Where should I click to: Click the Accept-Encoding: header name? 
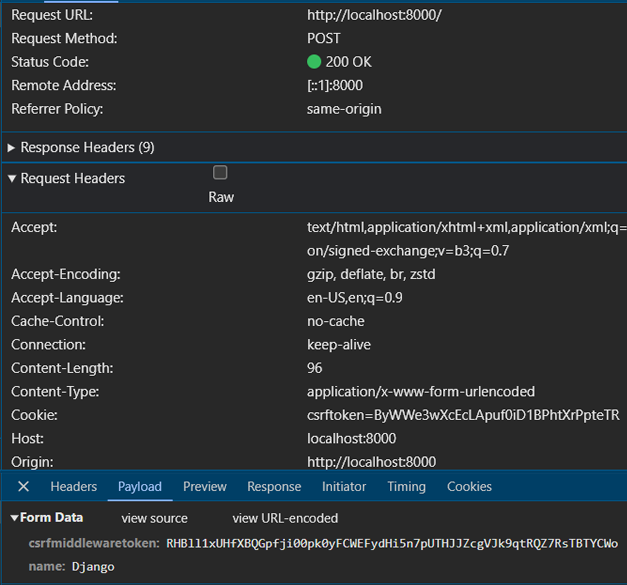(x=66, y=274)
